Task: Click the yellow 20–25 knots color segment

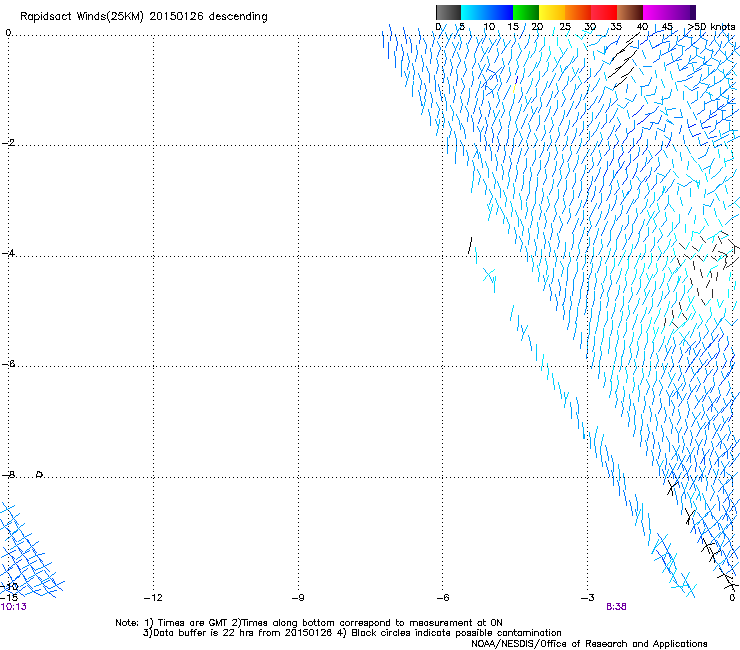Action: click(552, 12)
